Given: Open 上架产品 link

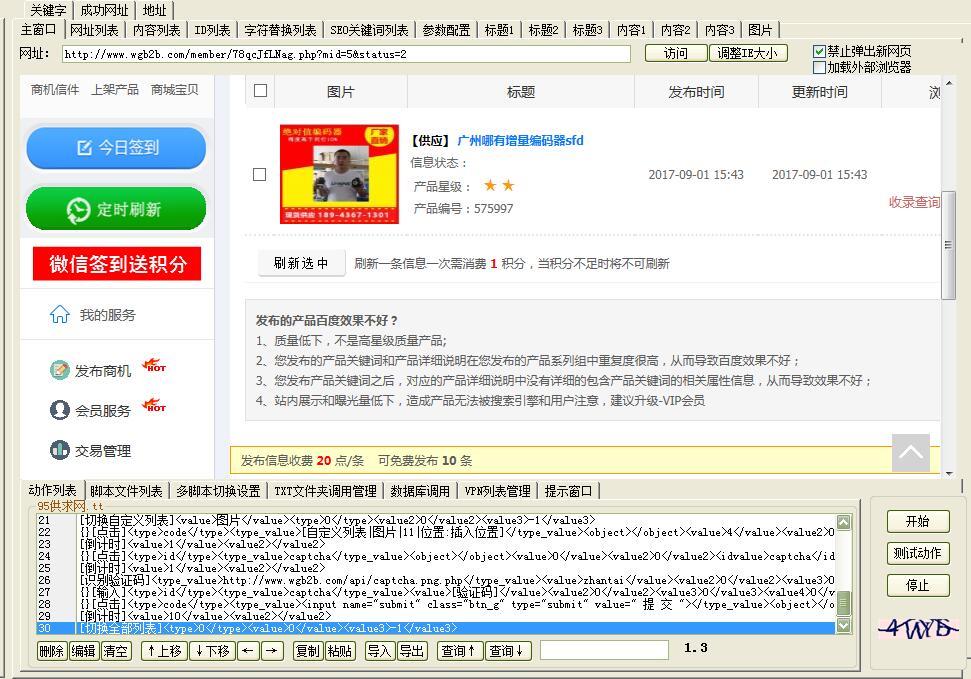Looking at the screenshot, I should (115, 90).
